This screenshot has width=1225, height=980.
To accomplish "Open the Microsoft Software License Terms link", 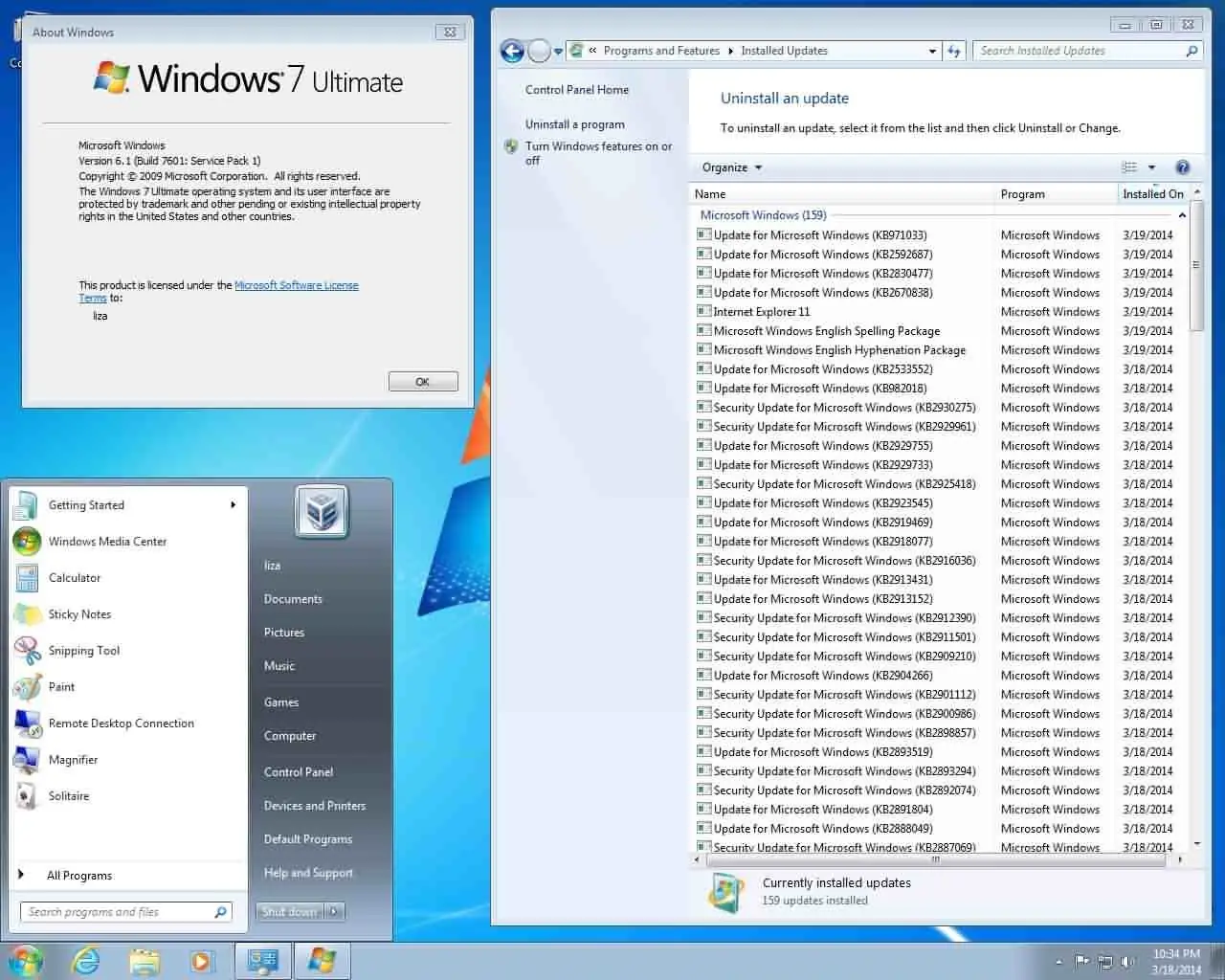I will (x=297, y=285).
